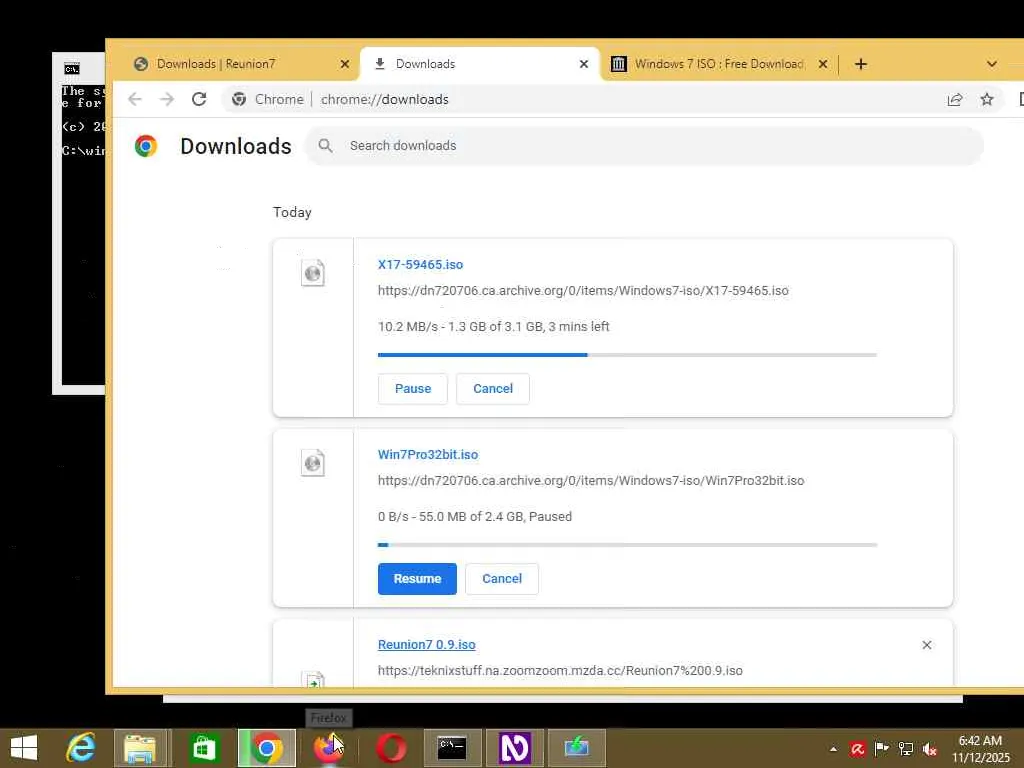Image resolution: width=1024 pixels, height=768 pixels.
Task: Close the Downloads | Reunion7 tab
Action: (345, 64)
